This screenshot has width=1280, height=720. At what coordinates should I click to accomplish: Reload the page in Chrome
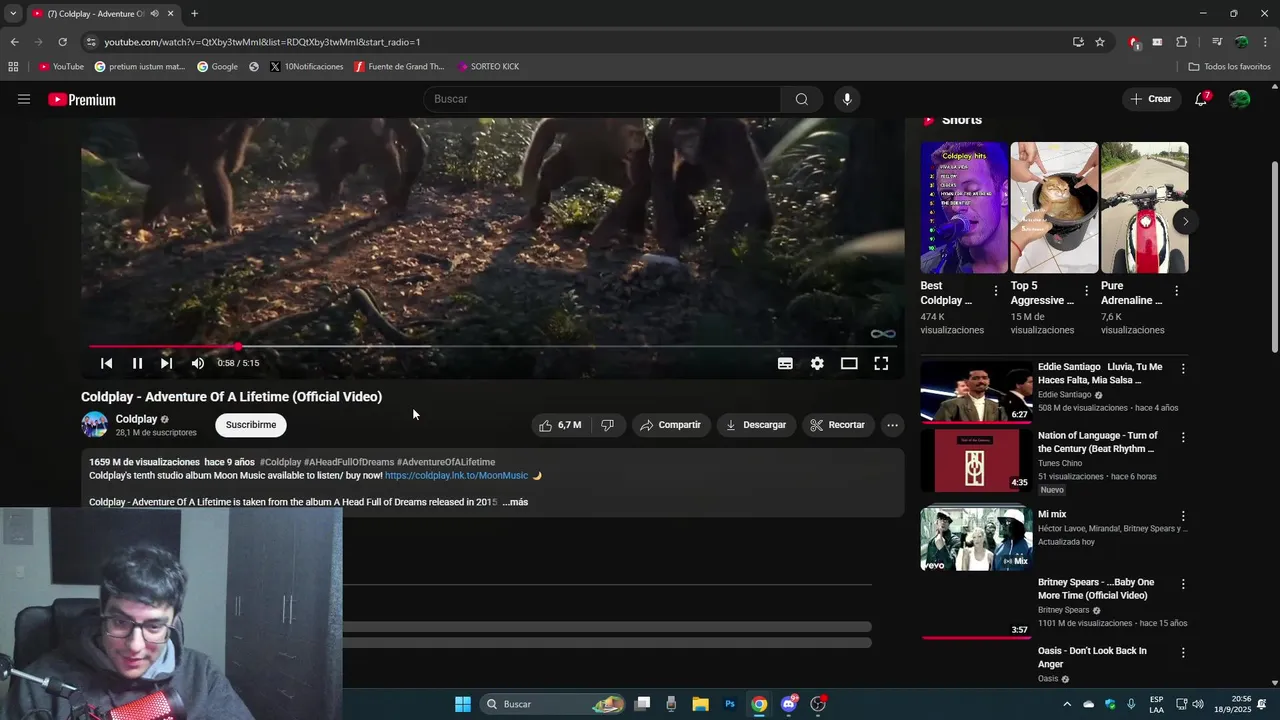point(62,42)
